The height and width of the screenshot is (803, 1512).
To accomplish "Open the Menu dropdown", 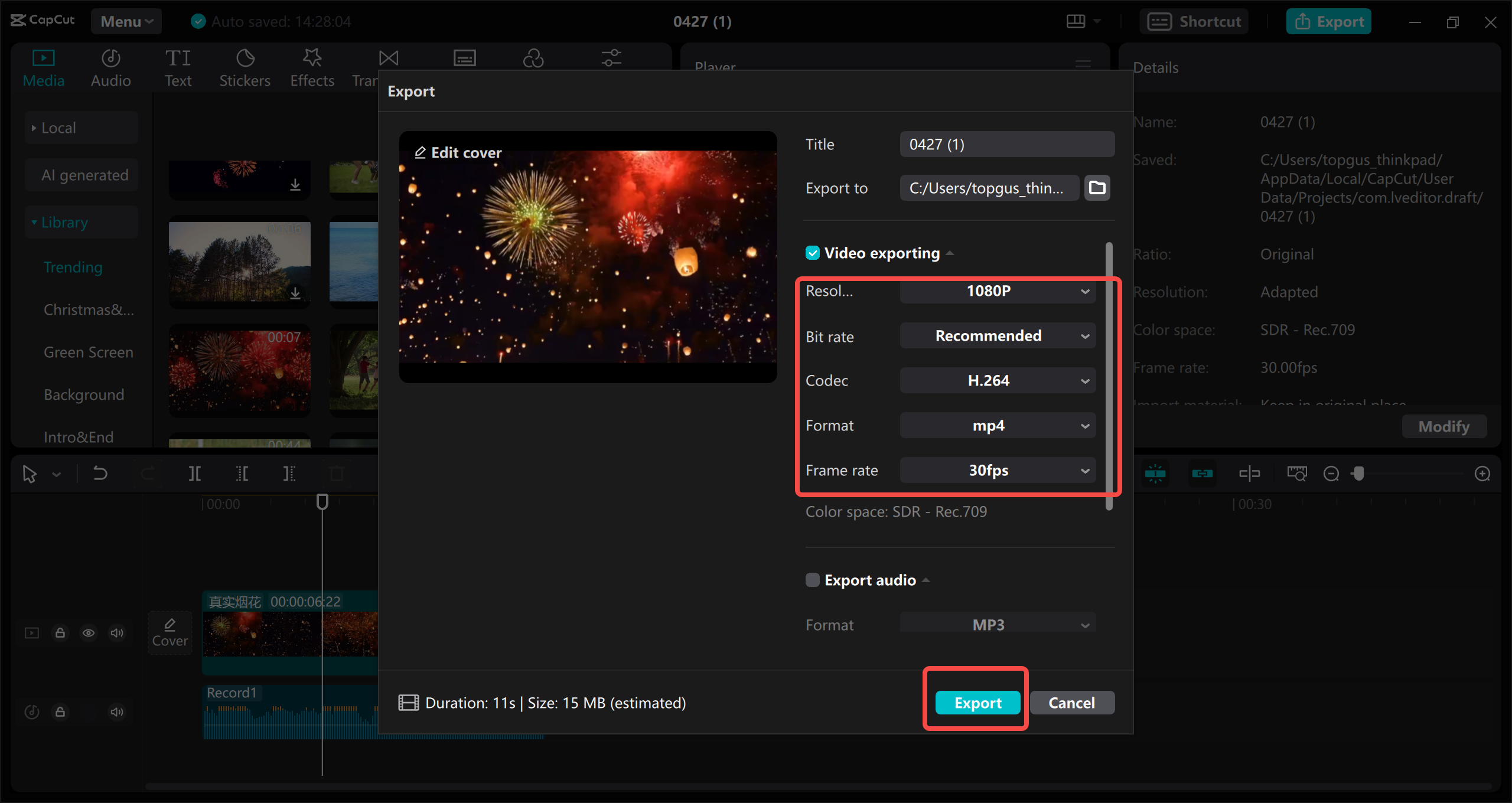I will [126, 21].
